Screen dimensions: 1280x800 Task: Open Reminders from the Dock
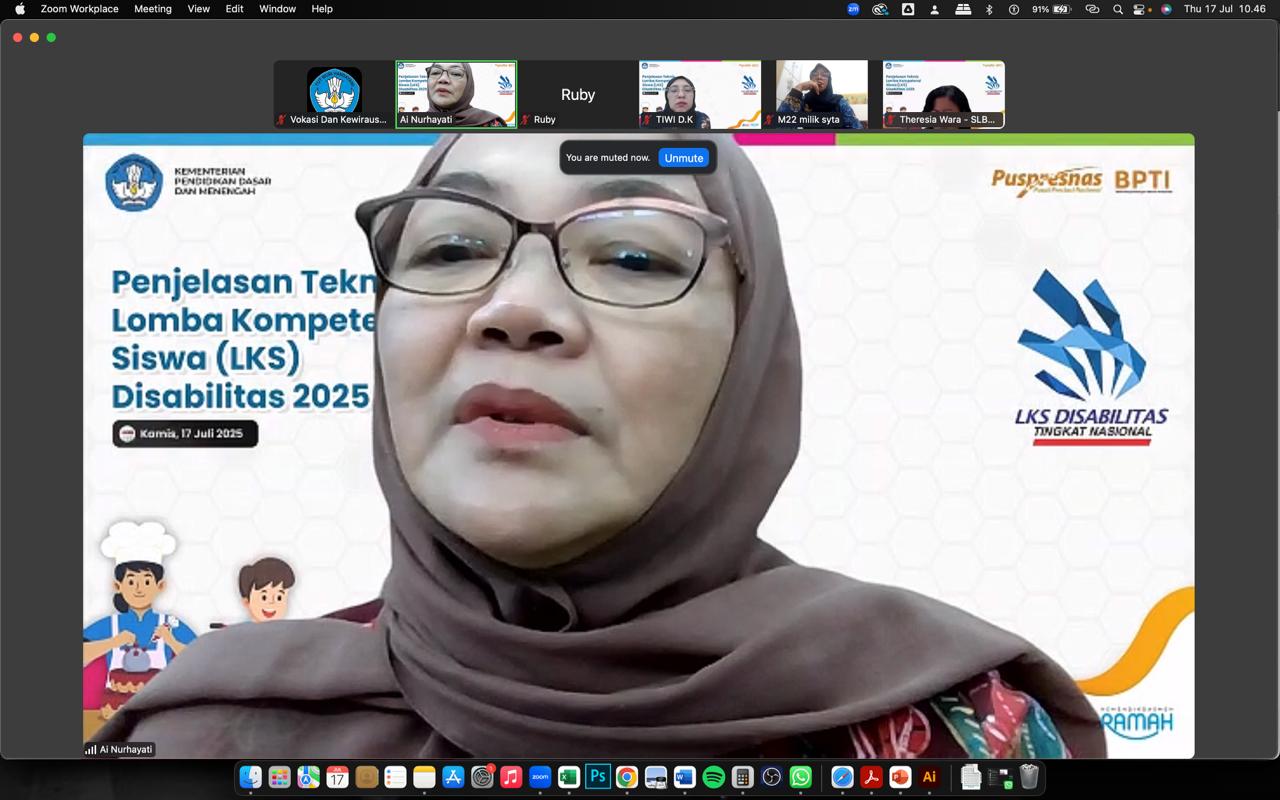(x=395, y=777)
